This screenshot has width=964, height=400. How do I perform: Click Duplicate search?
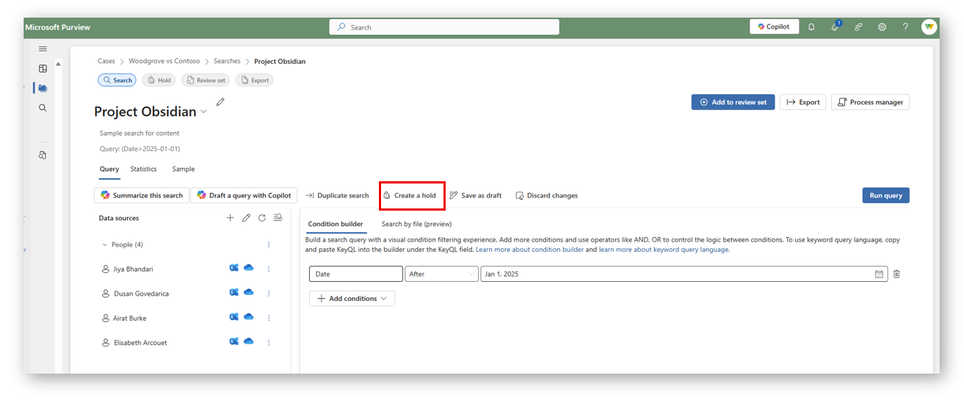pos(337,195)
